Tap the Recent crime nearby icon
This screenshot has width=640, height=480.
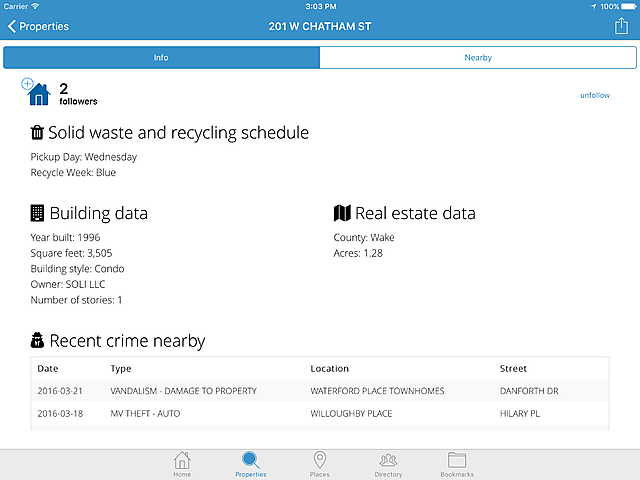pos(38,341)
